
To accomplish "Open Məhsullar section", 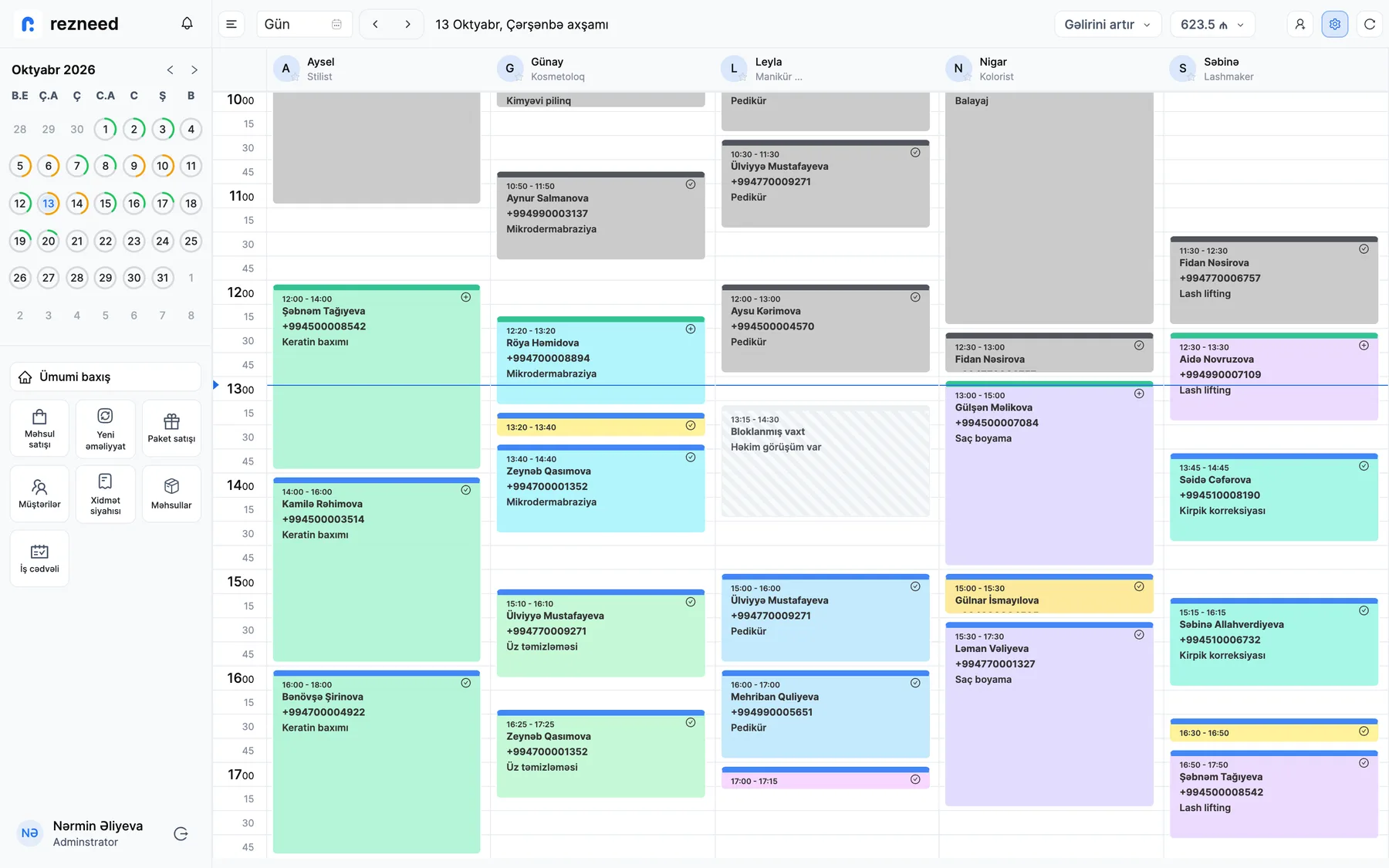I will click(x=171, y=494).
